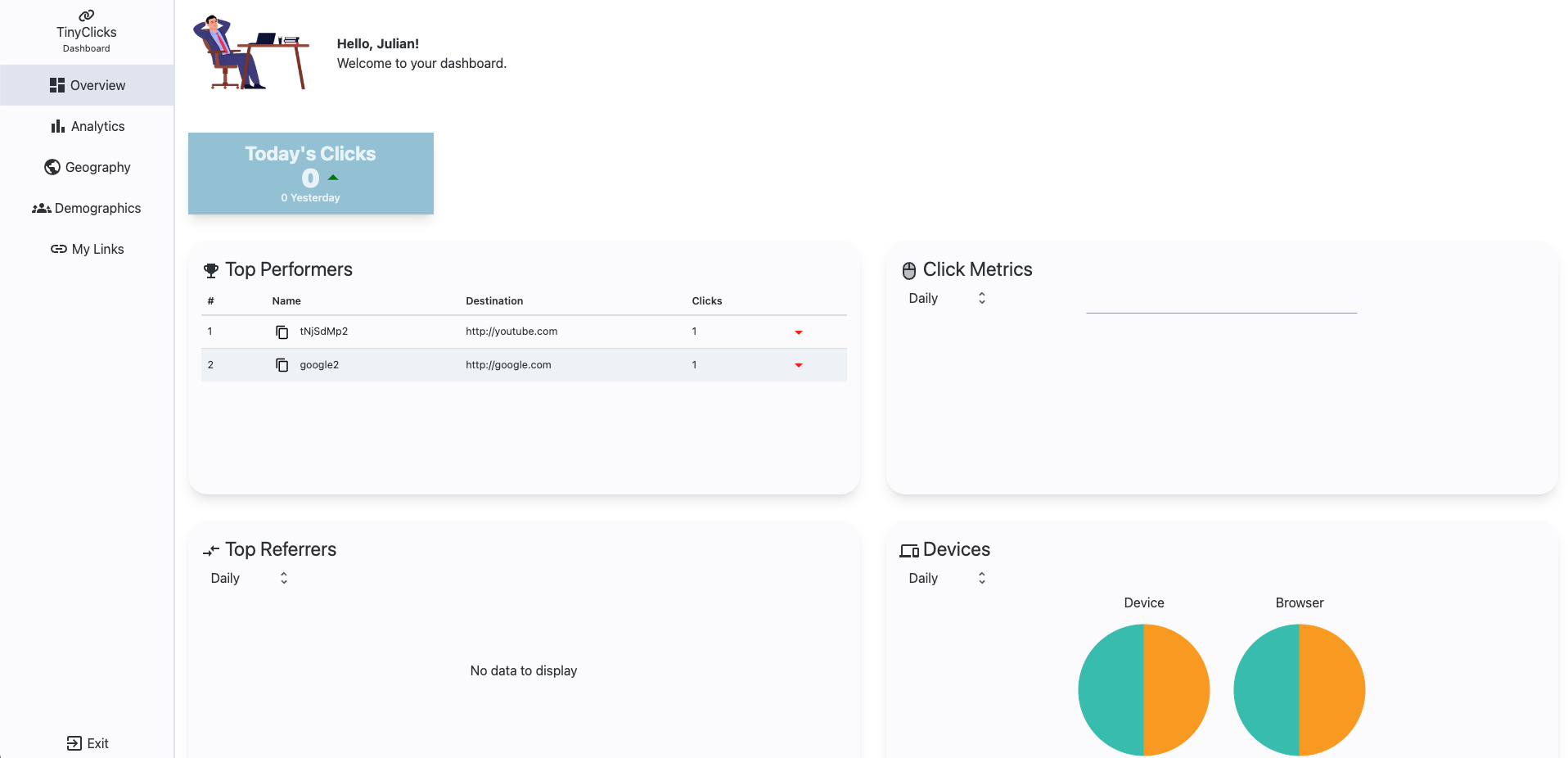Open the Overview section
The height and width of the screenshot is (758, 1568).
pyautogui.click(x=87, y=85)
